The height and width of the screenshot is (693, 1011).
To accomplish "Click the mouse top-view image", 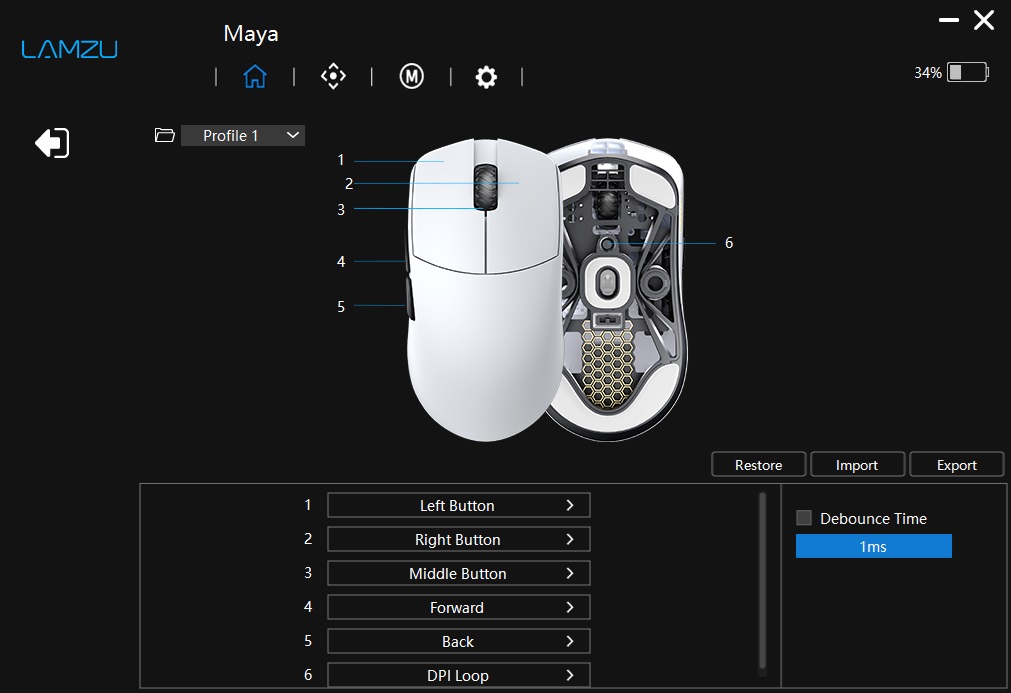I will [484, 290].
